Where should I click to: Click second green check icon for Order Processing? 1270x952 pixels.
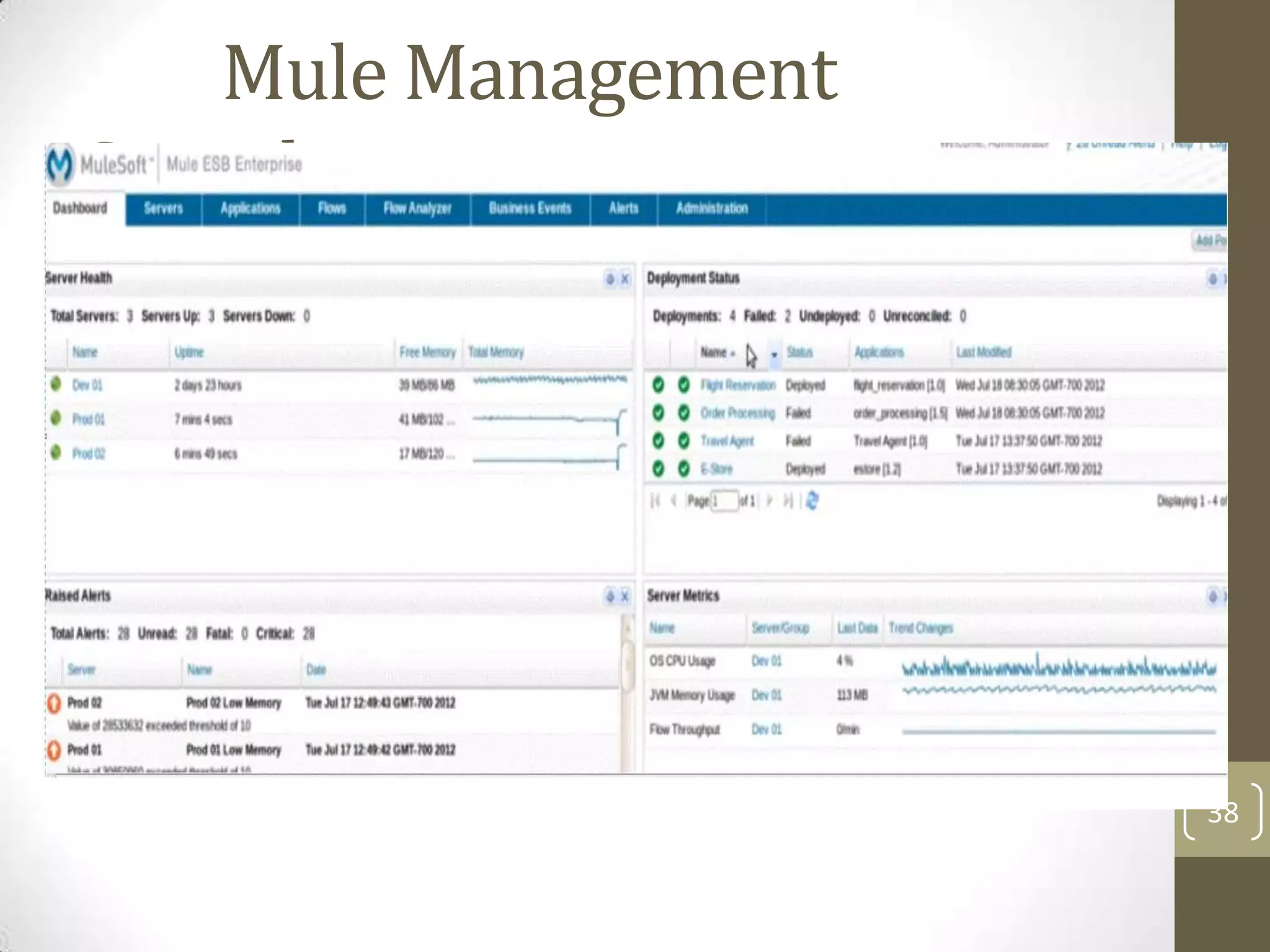(x=684, y=413)
